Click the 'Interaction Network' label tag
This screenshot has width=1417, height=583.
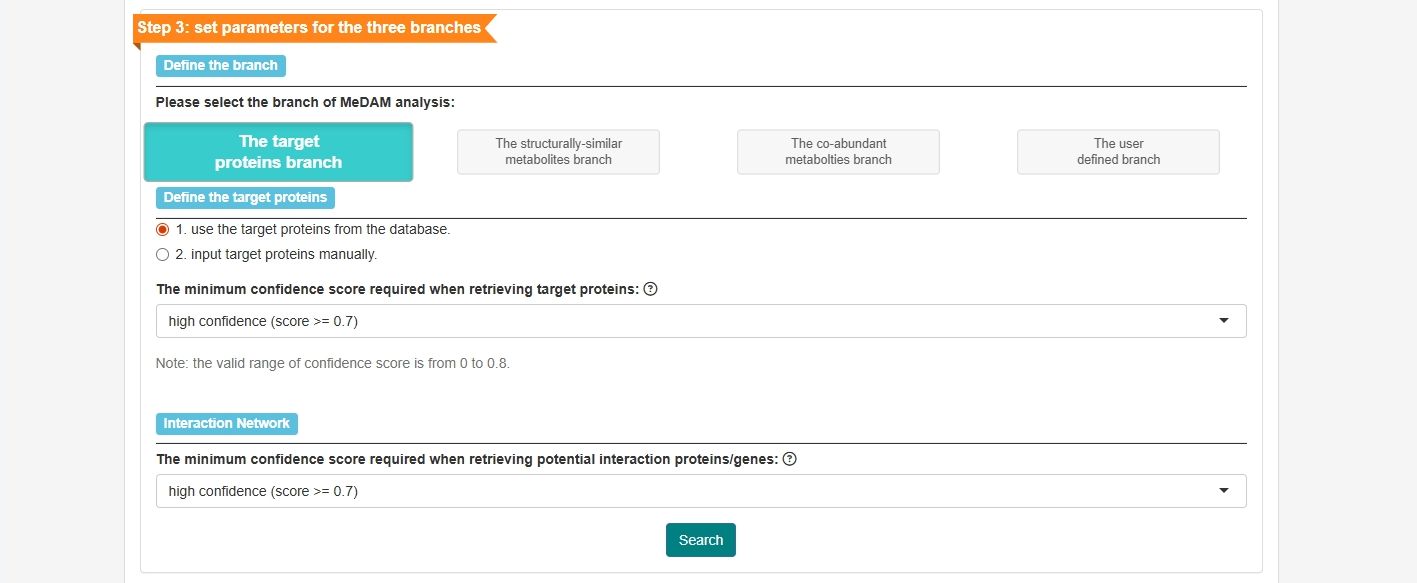tap(227, 423)
